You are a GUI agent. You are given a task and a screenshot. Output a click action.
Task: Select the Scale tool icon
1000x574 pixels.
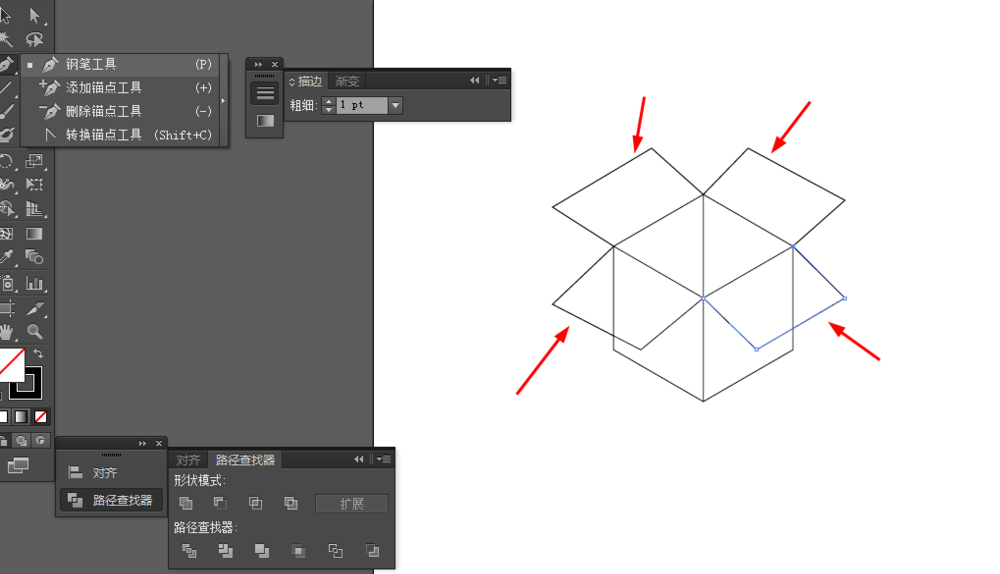(34, 160)
